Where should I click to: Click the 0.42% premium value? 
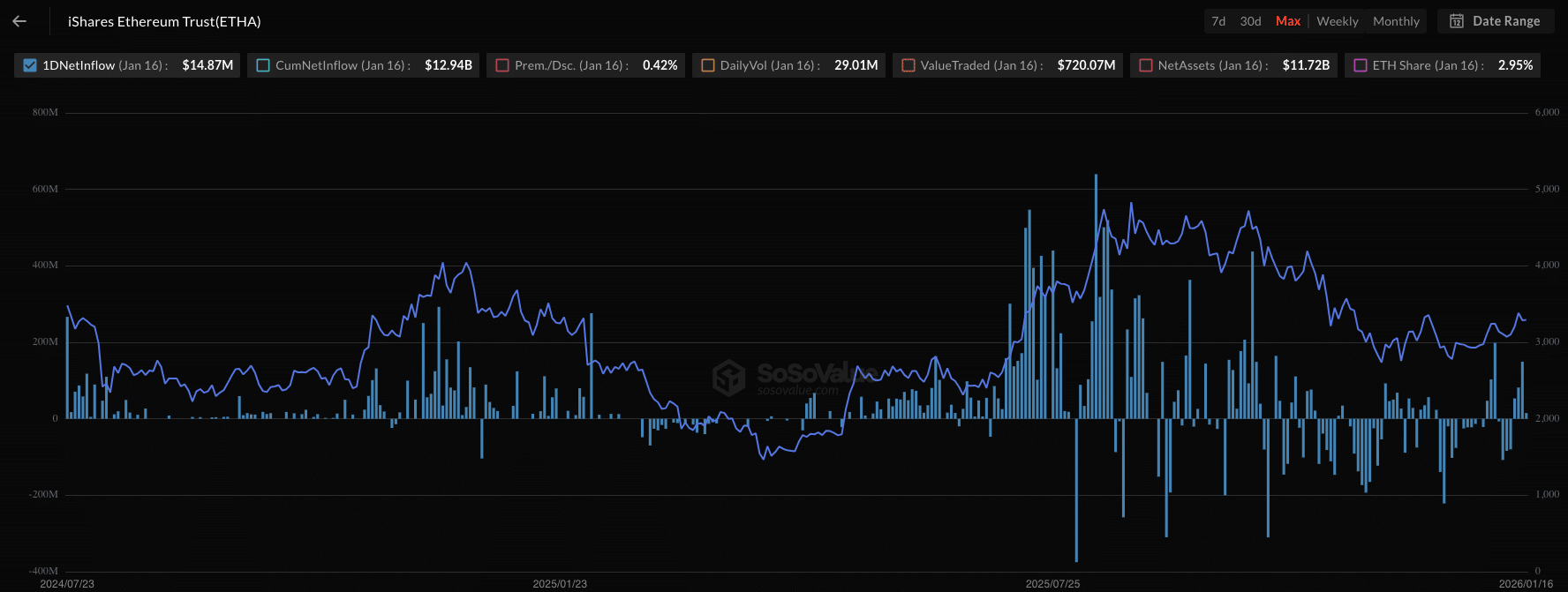click(x=660, y=65)
